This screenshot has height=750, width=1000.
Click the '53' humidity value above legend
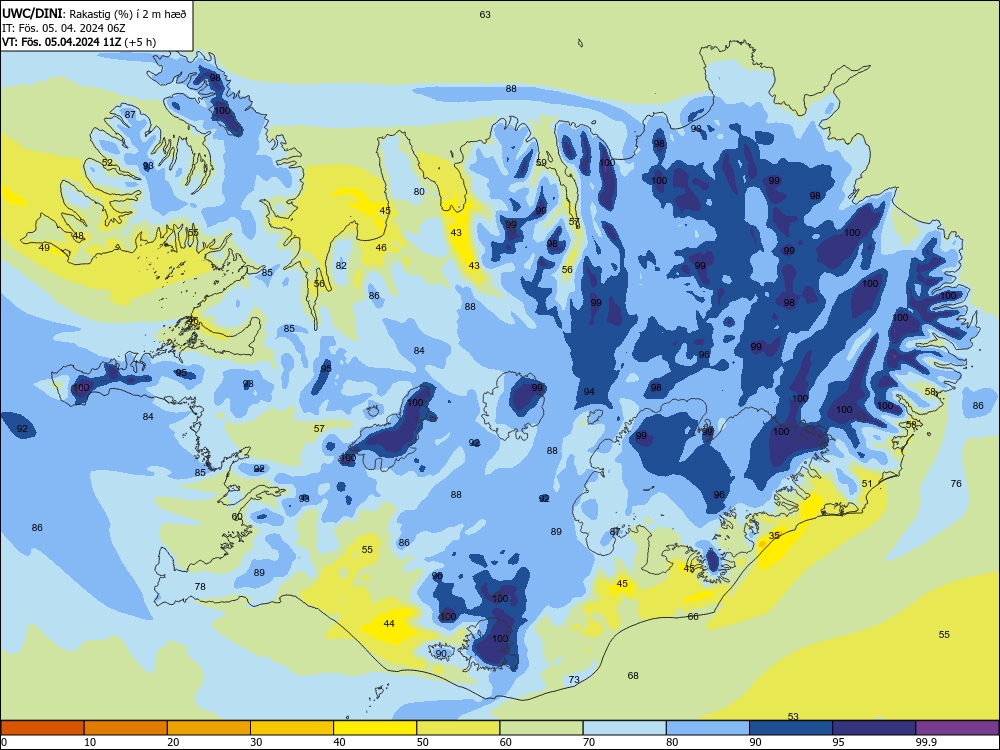point(793,716)
